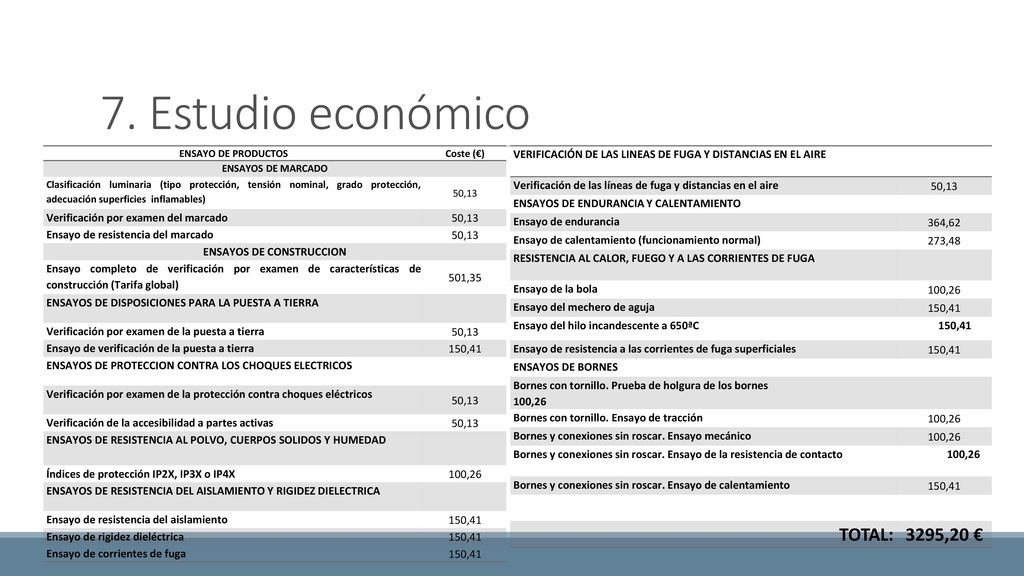Select the 'Coste (€)' column header

(x=464, y=153)
